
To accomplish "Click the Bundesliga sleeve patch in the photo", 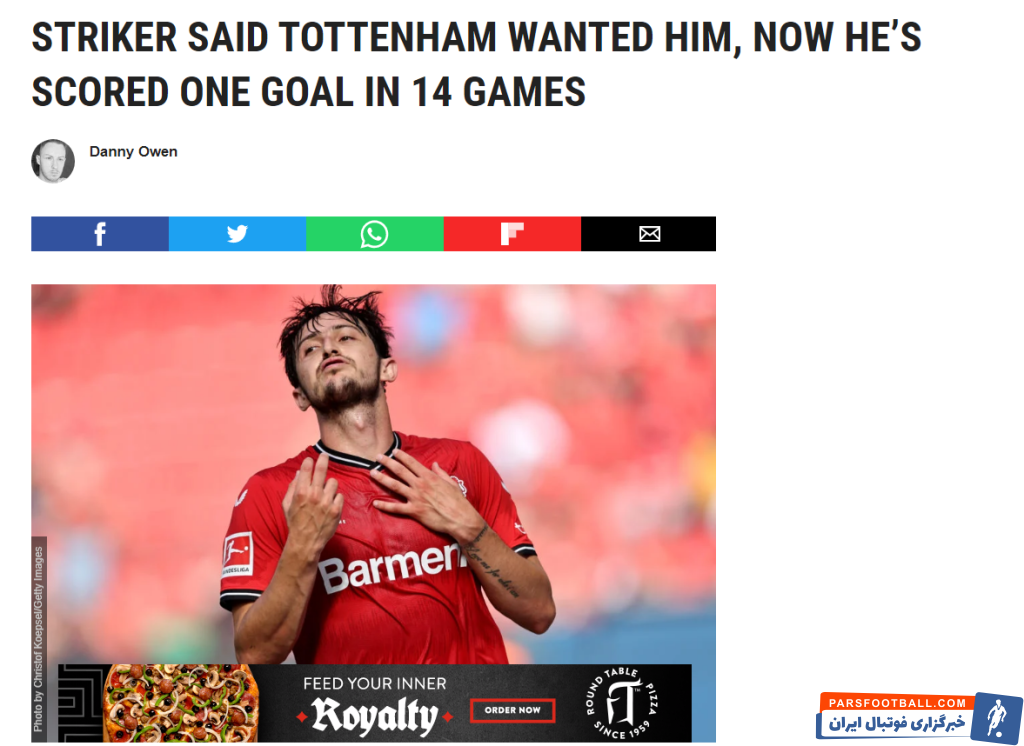I will (x=237, y=554).
